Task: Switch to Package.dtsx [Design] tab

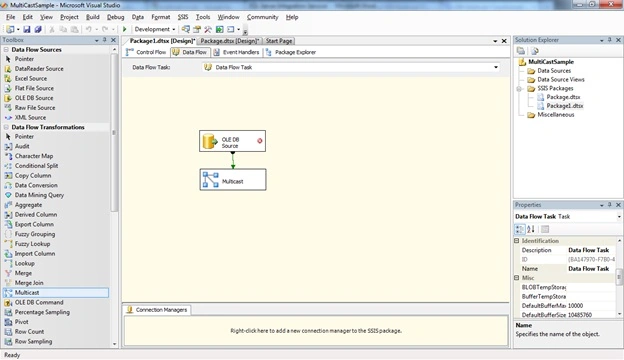Action: tap(230, 41)
